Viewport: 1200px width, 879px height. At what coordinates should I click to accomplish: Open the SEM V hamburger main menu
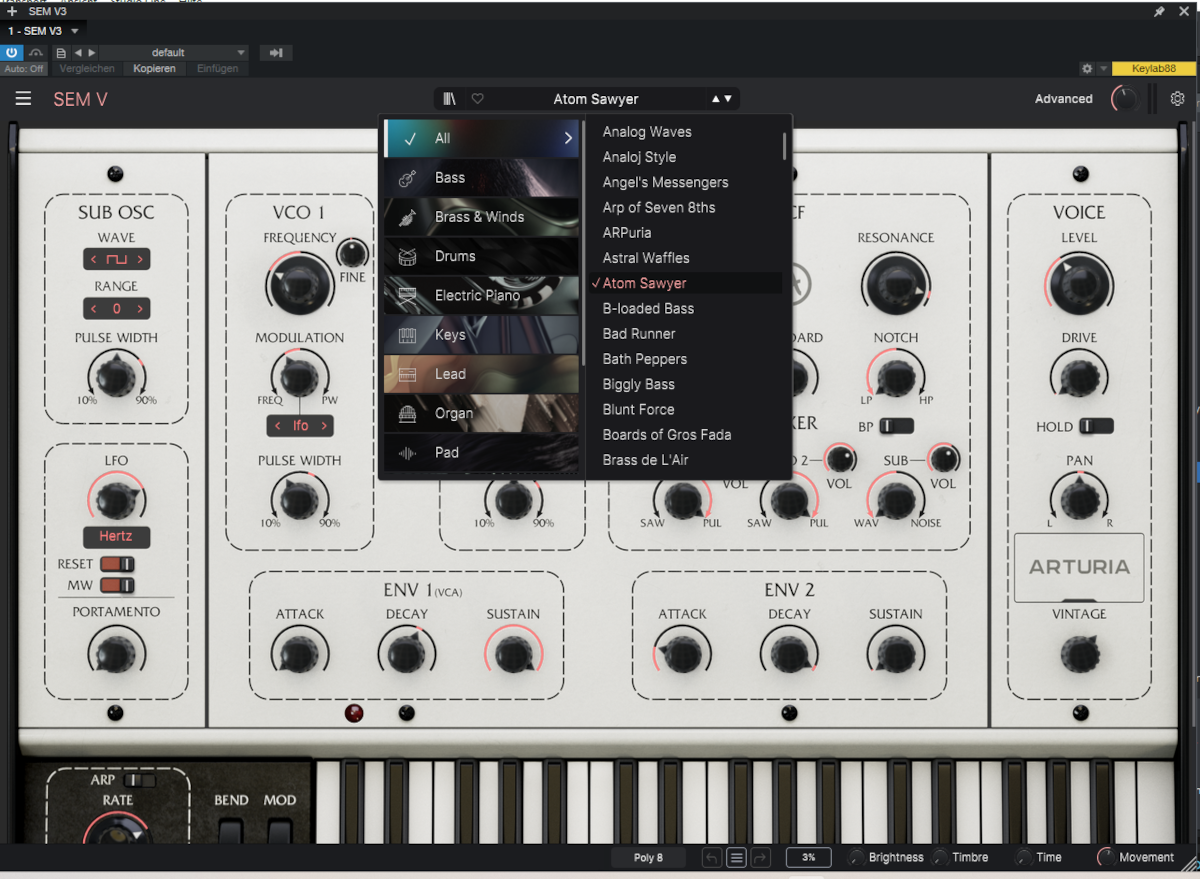(x=23, y=99)
